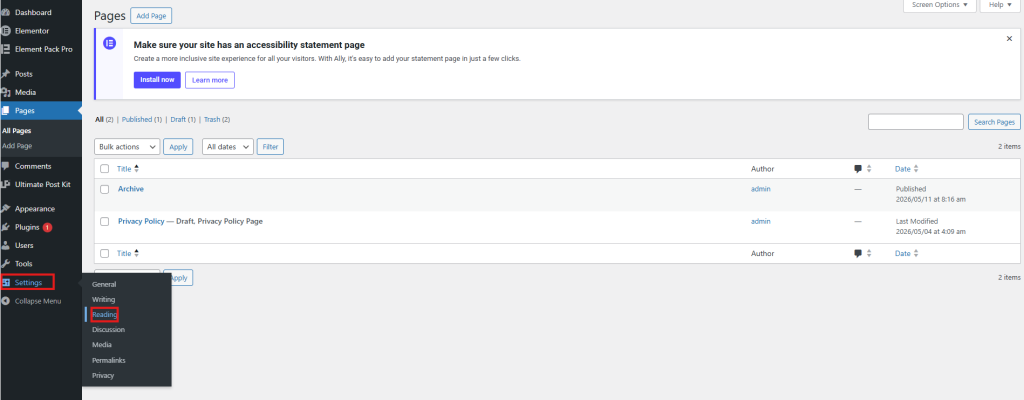Open the Posts pushpin icon
The height and width of the screenshot is (400, 1024).
point(6,74)
